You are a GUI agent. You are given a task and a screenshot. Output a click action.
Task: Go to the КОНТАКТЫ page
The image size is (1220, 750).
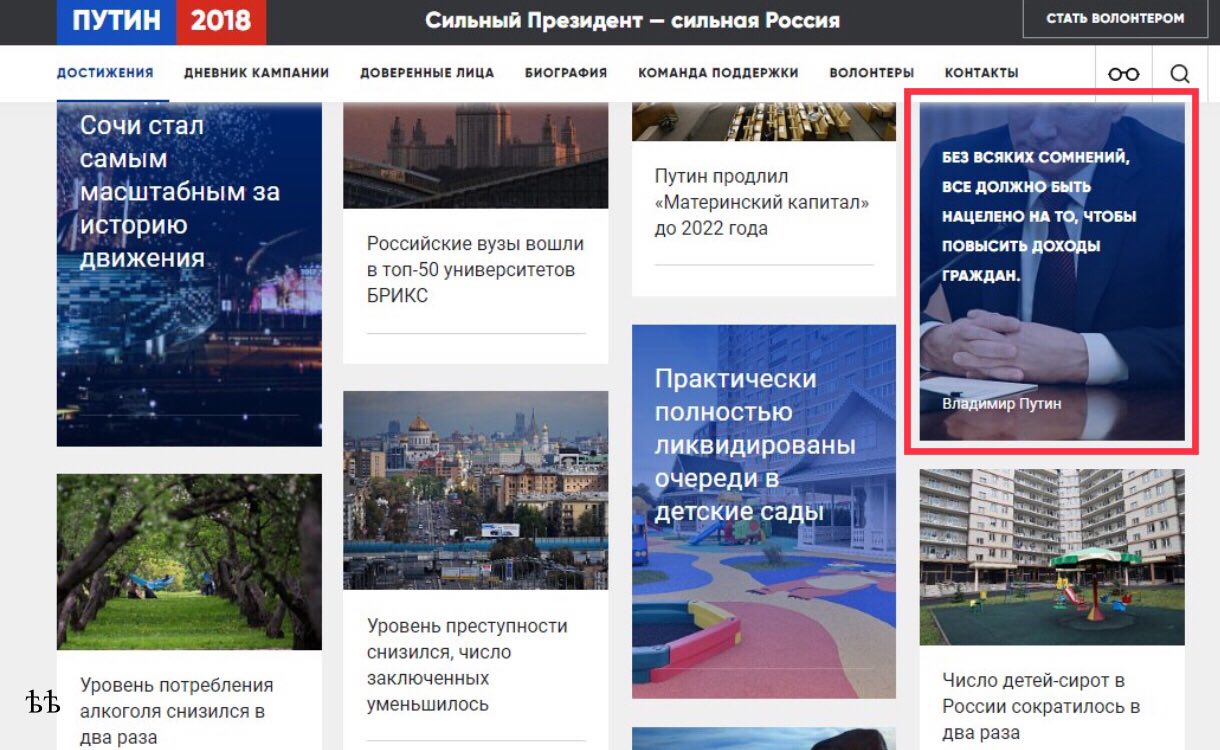pos(981,73)
